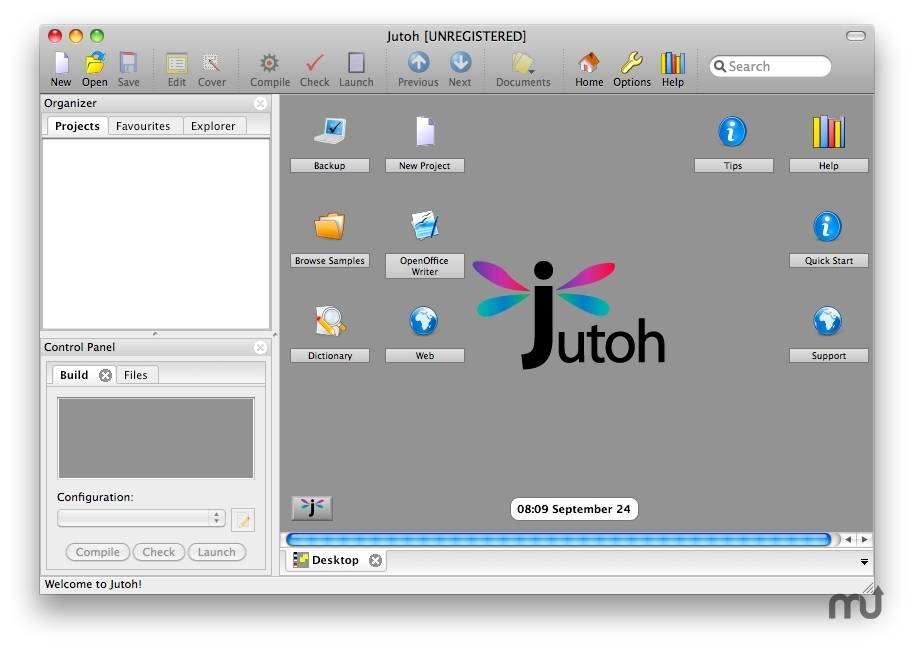914x649 pixels.
Task: Click the scroll right arrow
Action: coord(864,539)
